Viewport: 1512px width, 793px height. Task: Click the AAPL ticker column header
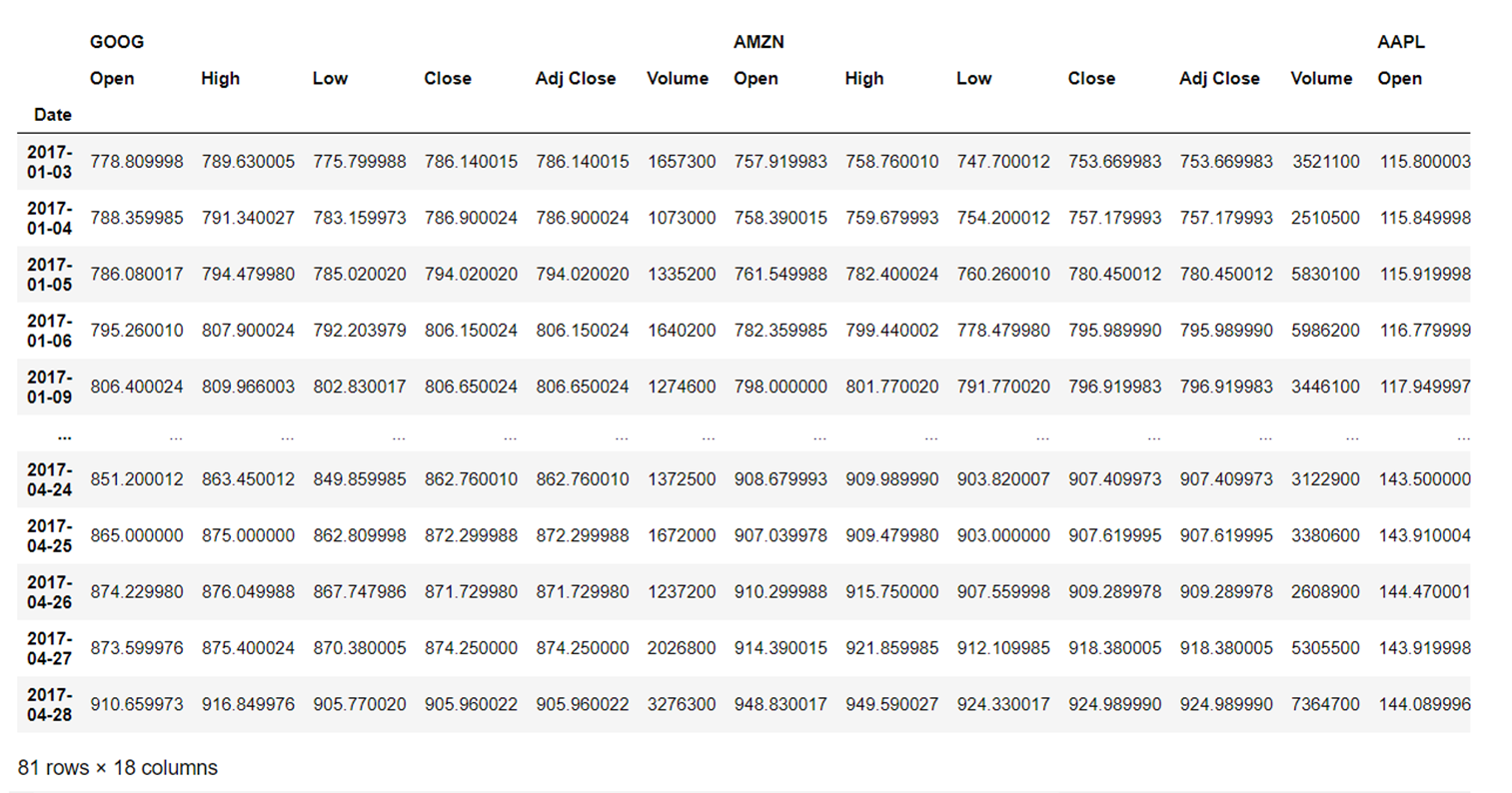pos(1400,42)
